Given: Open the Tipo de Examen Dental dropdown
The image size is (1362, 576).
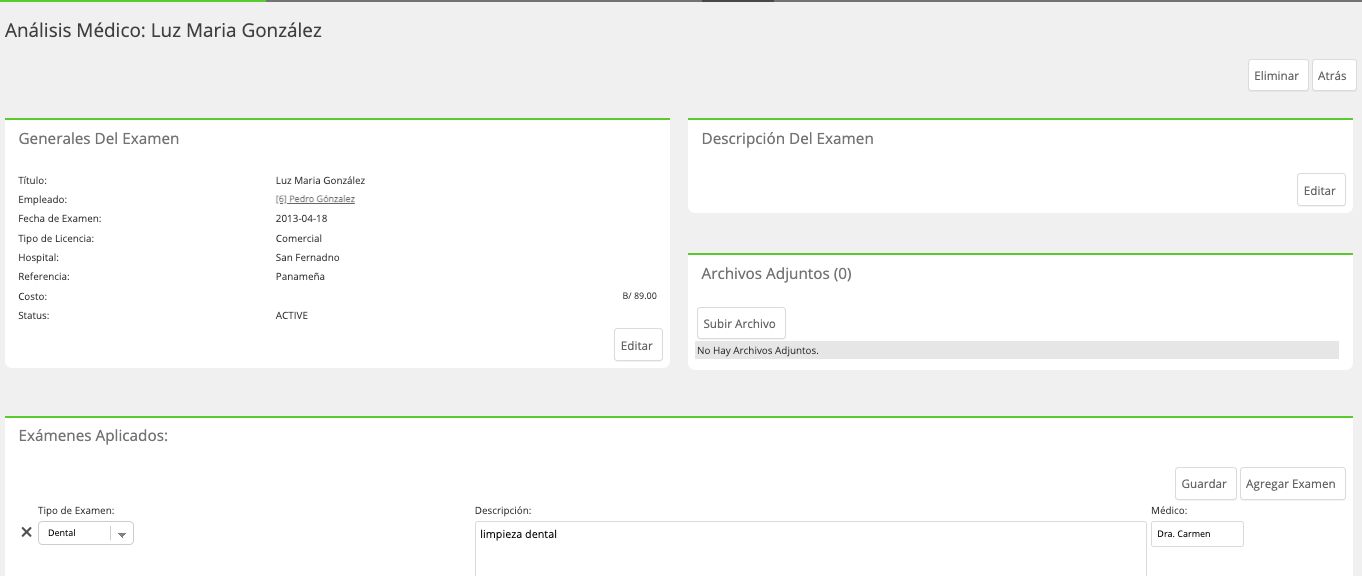Looking at the screenshot, I should coord(86,533).
